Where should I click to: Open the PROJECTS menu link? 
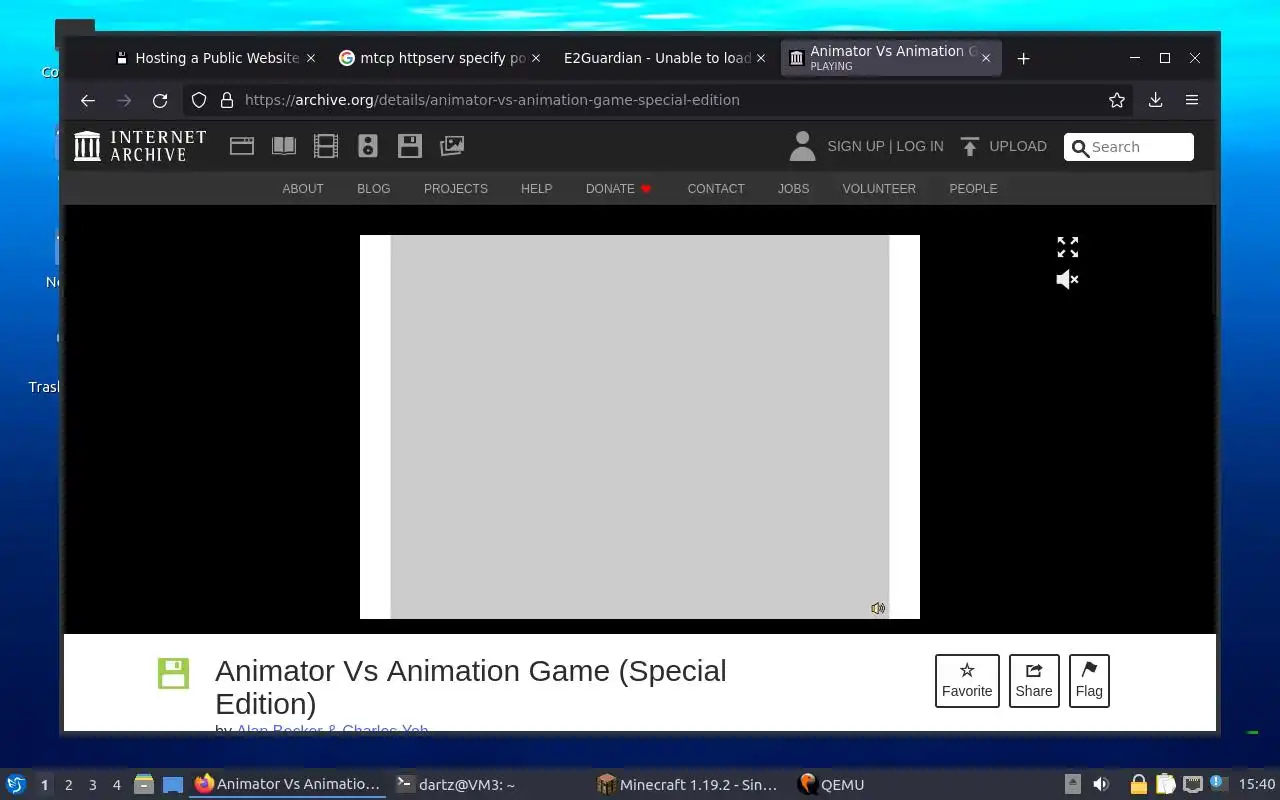point(456,189)
